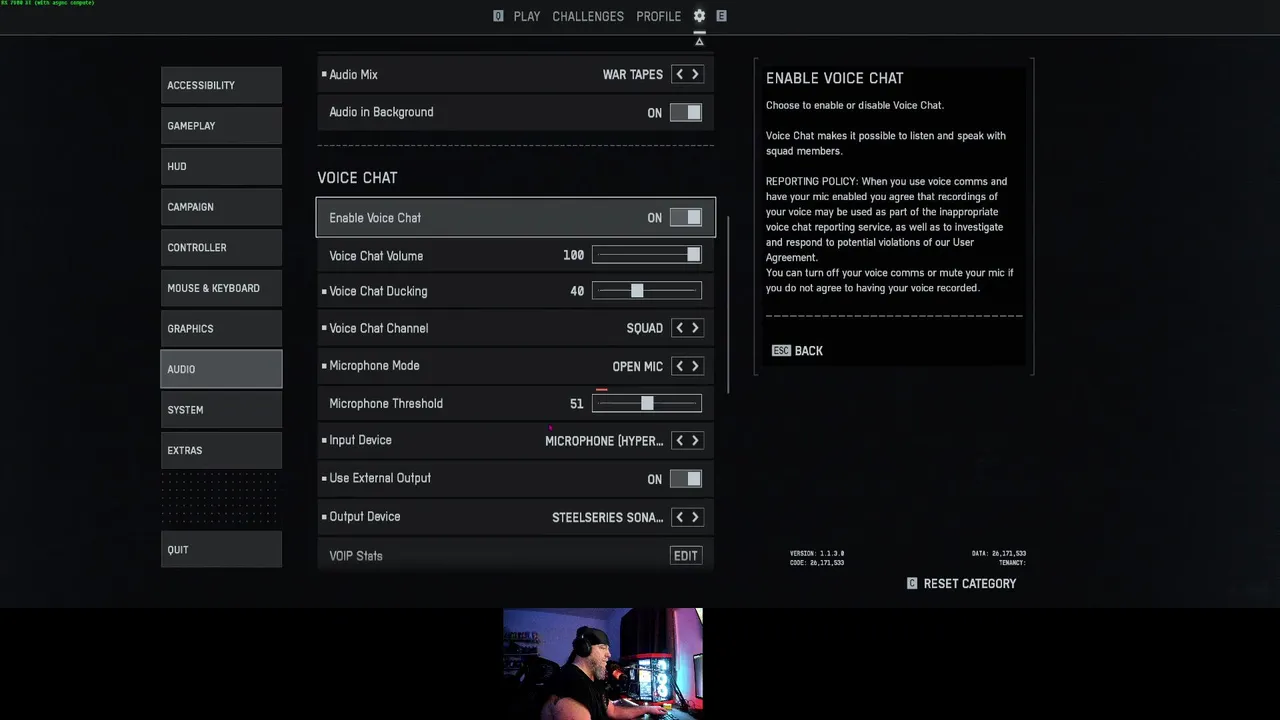Click the Microphone Mode row label
The height and width of the screenshot is (720, 1280).
[x=374, y=366]
